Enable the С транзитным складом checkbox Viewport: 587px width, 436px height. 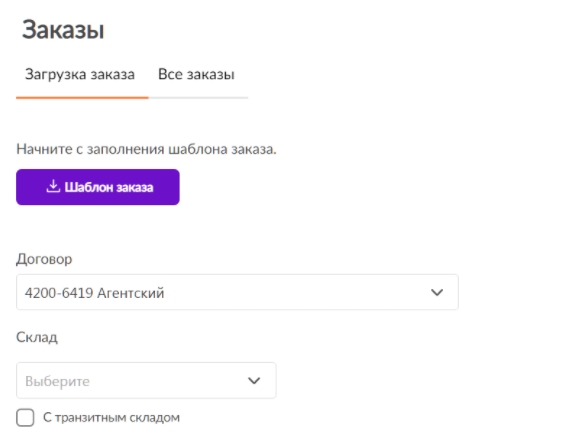coord(25,417)
